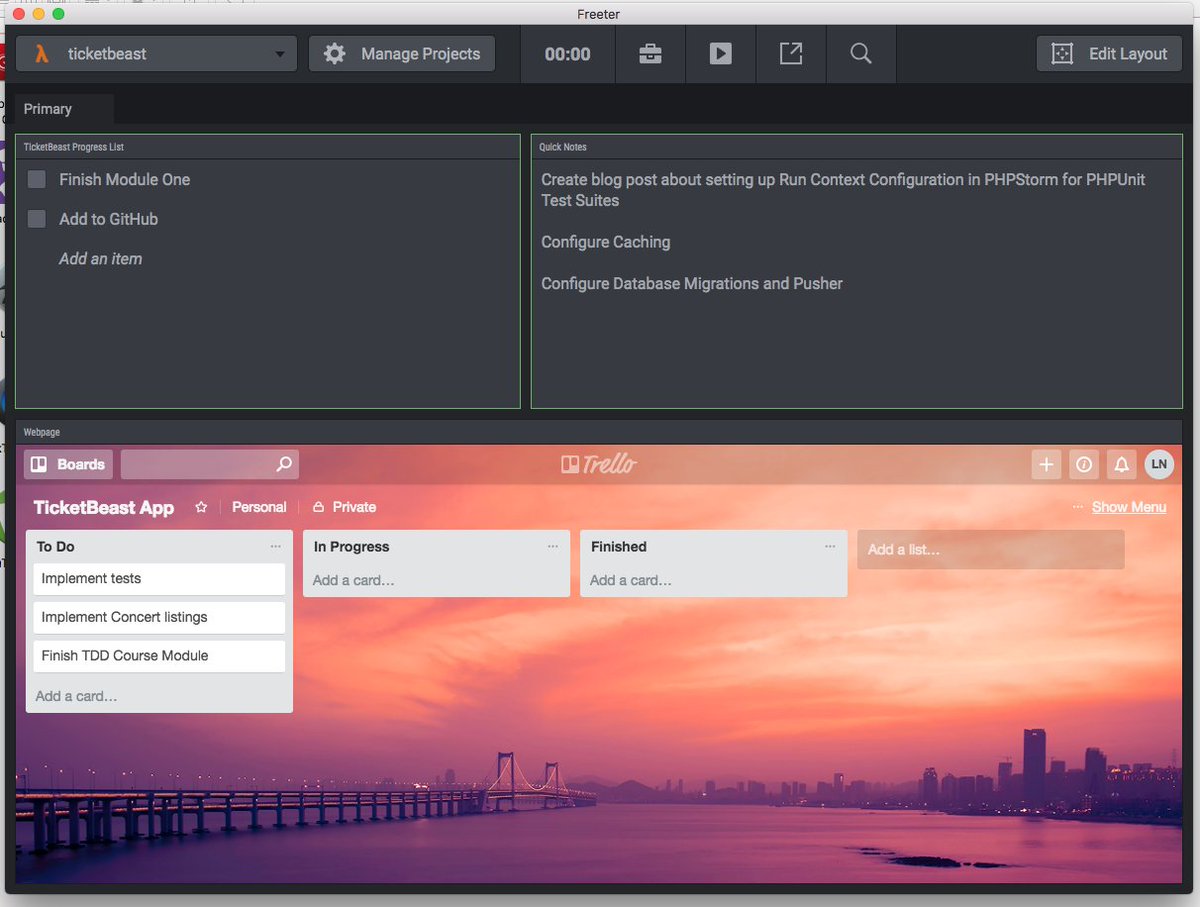The width and height of the screenshot is (1200, 907).
Task: Click the PHPStorm blog post note text
Action: click(x=843, y=190)
